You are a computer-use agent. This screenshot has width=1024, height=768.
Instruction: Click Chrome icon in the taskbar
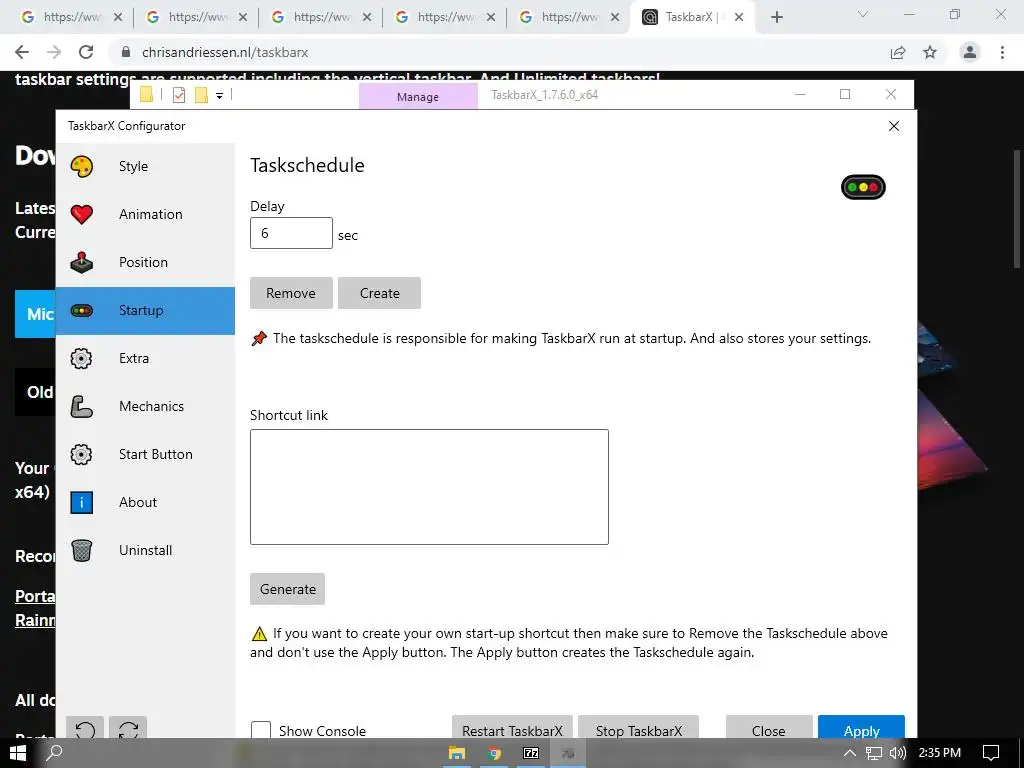point(494,753)
